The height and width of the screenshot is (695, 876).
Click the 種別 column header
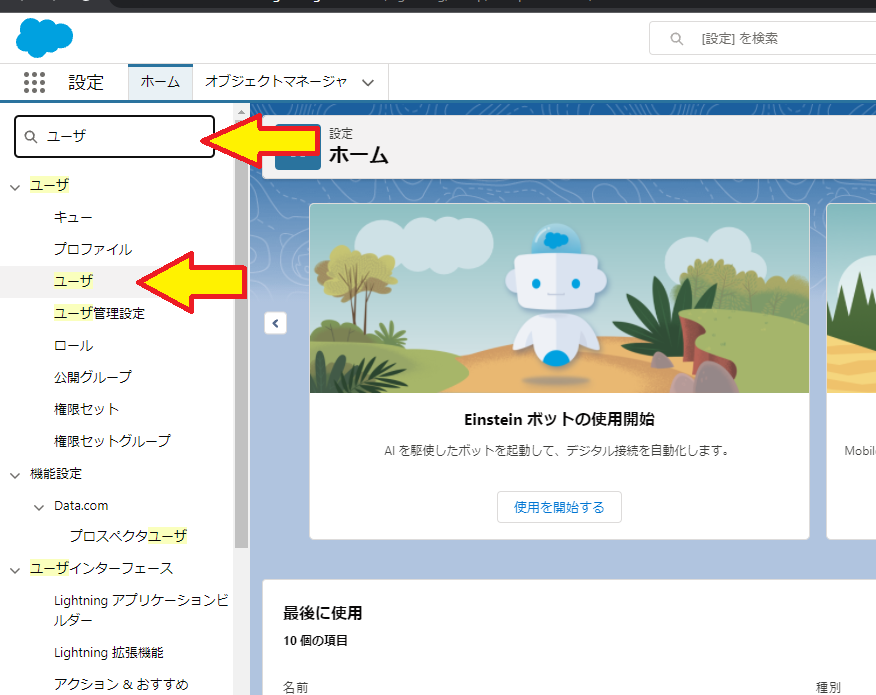[829, 688]
